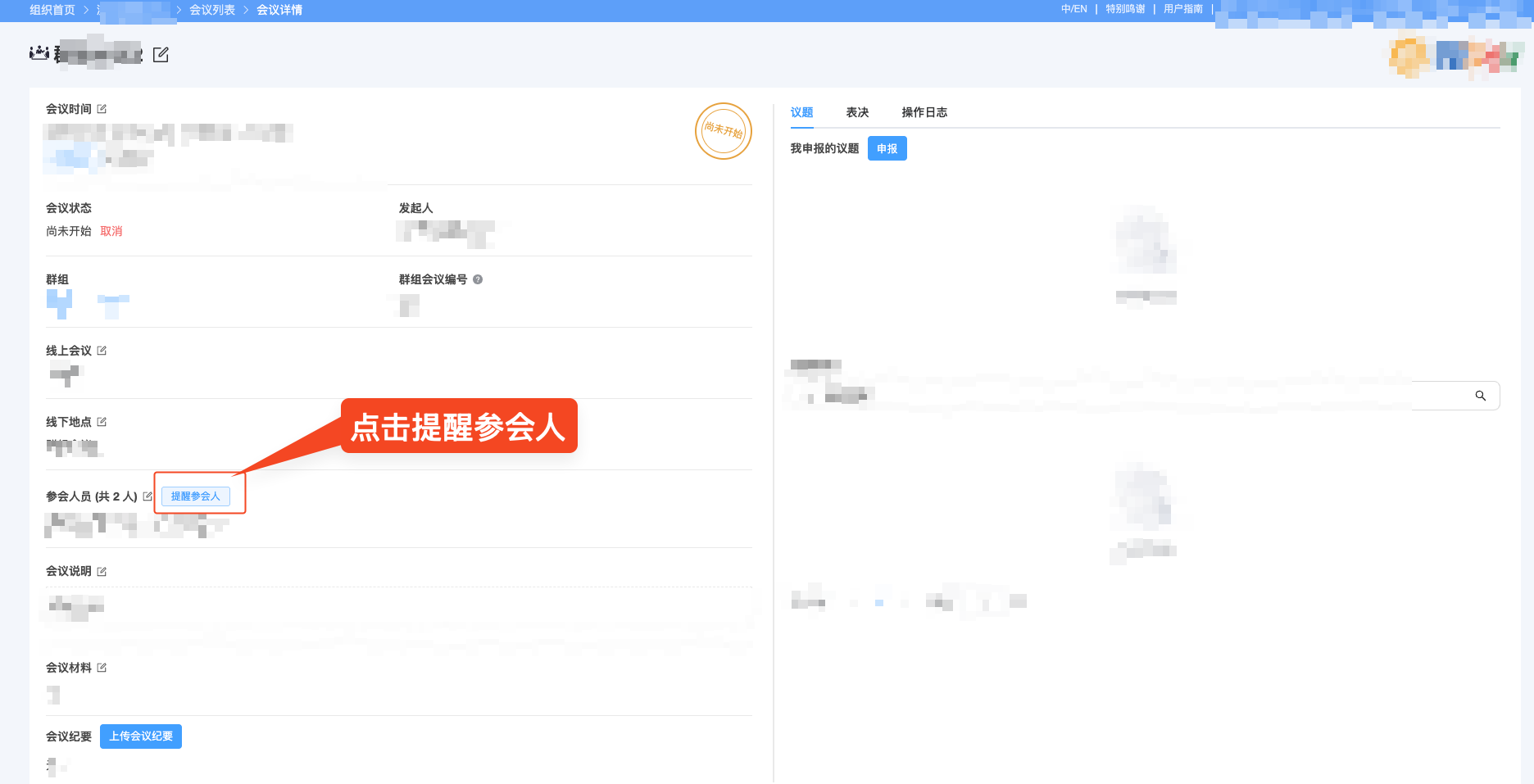Screen dimensions: 1534x784
Task: Click 取消 to cancel the meeting
Action: point(111,230)
